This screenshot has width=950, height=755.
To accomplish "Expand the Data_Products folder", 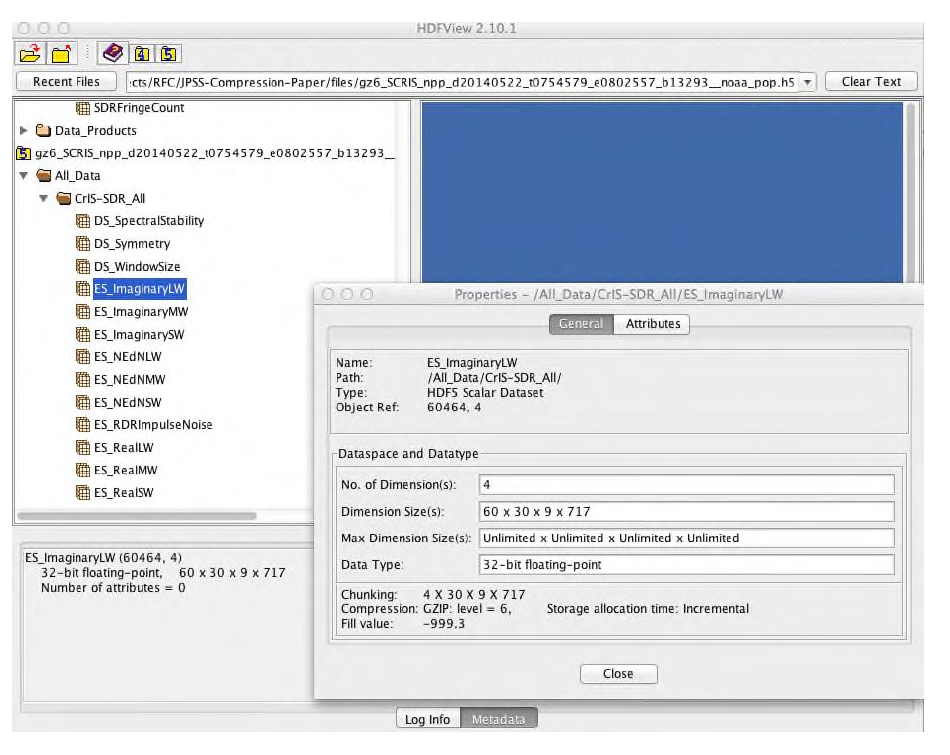I will point(25,131).
